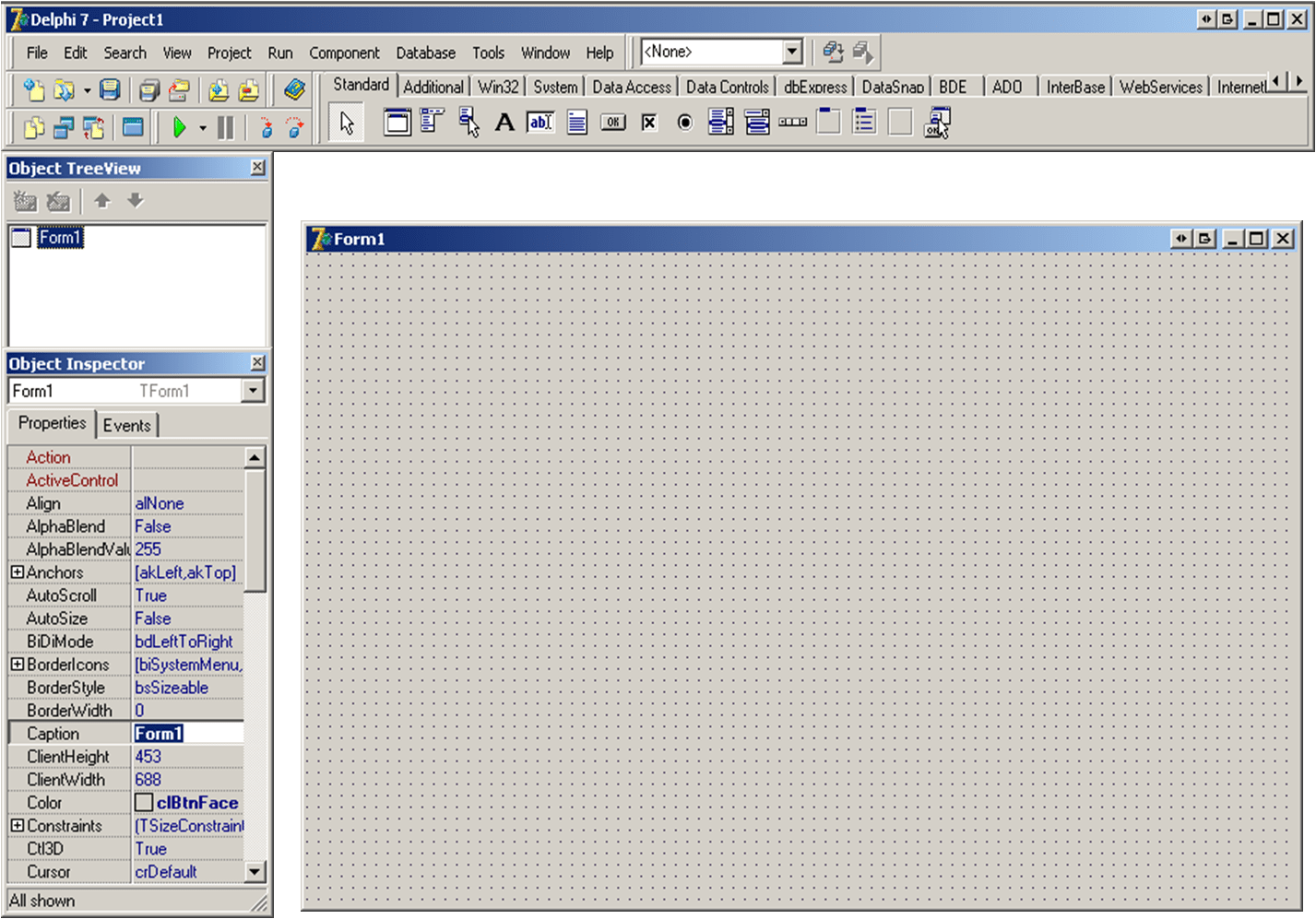Click the Pause toolbar icon
This screenshot has width=1316, height=919.
(225, 127)
